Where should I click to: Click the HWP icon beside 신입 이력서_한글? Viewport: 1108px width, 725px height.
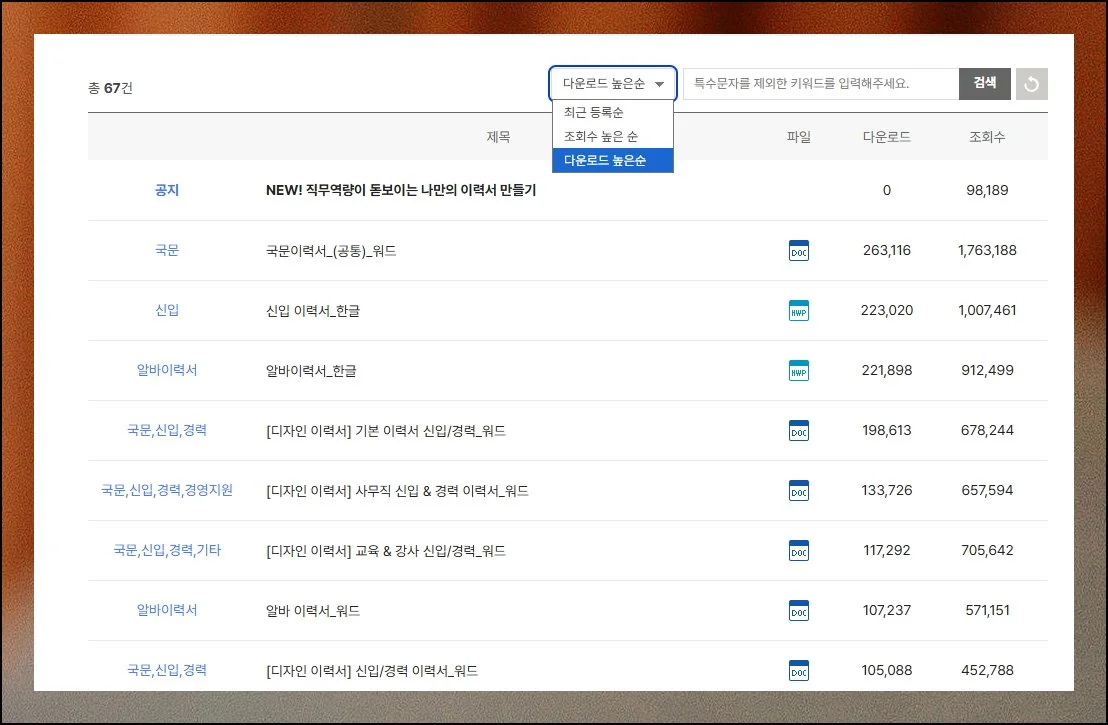798,311
